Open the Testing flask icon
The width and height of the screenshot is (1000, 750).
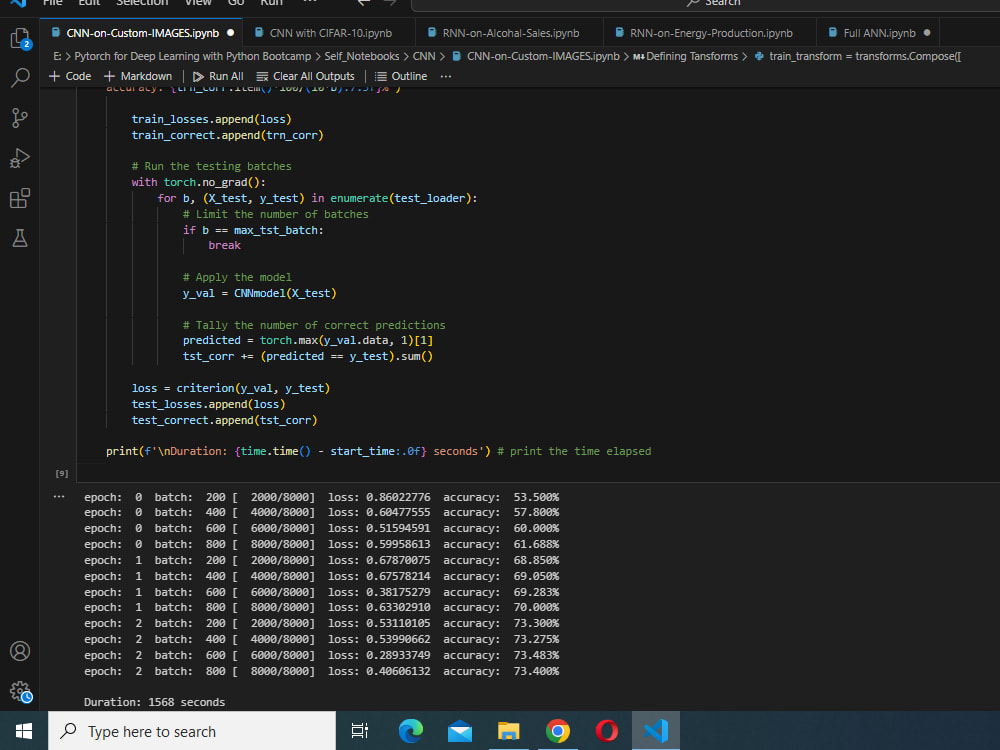click(20, 238)
